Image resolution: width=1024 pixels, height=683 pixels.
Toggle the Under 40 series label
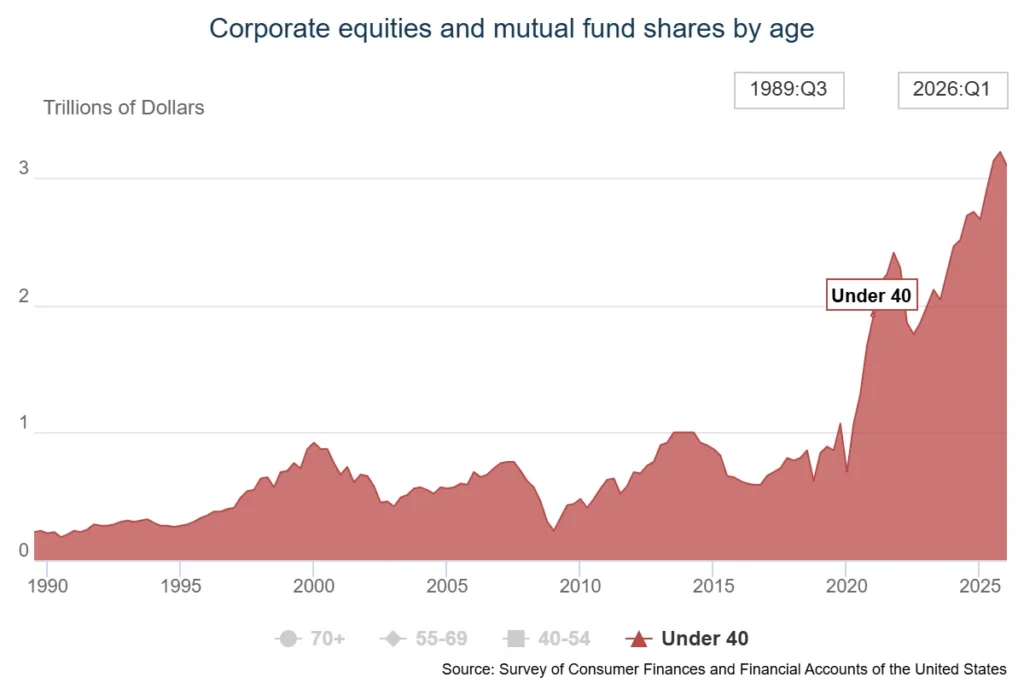[705, 638]
